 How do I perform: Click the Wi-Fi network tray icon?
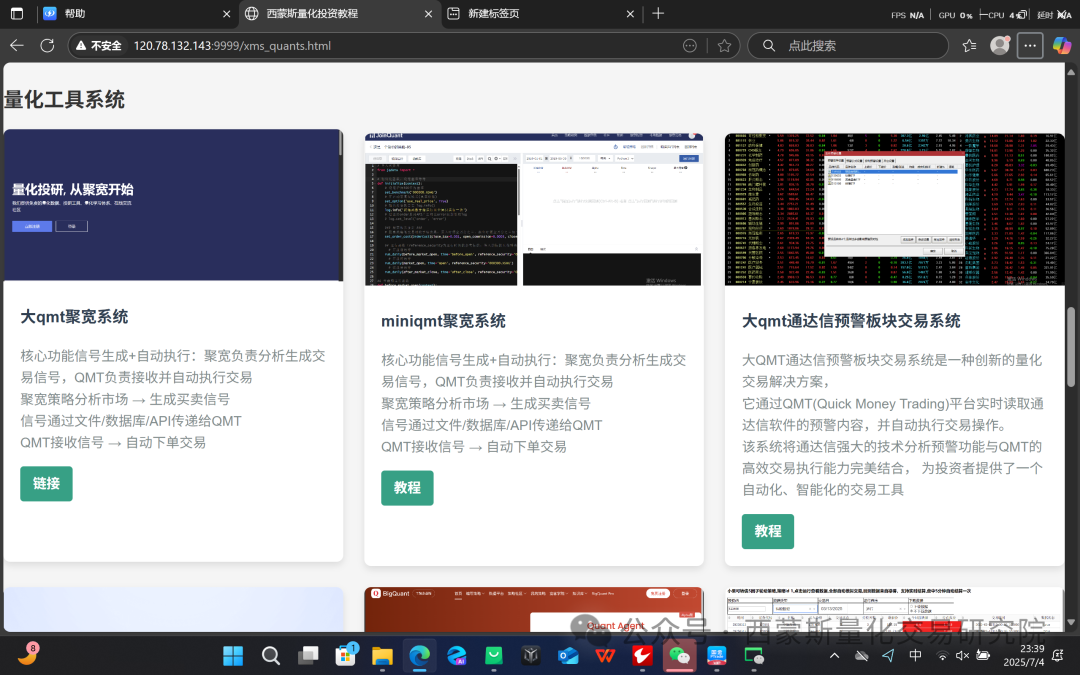[x=942, y=656]
